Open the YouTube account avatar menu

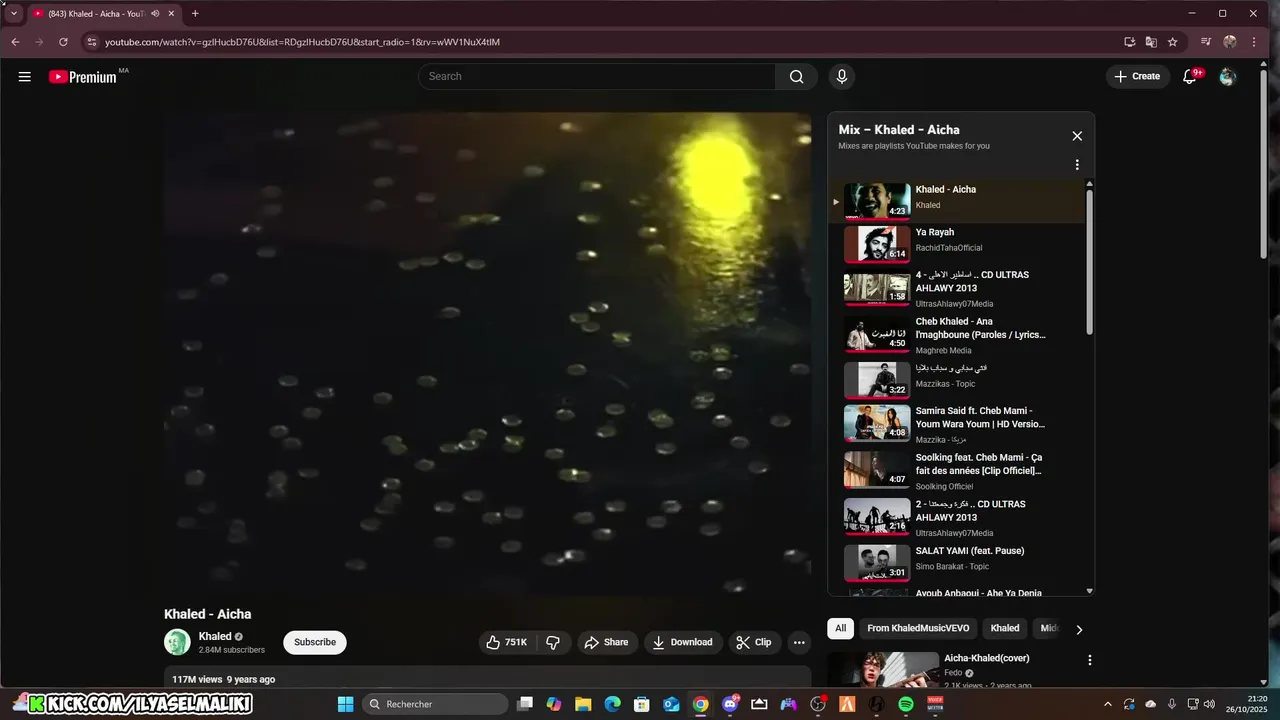pyautogui.click(x=1228, y=76)
